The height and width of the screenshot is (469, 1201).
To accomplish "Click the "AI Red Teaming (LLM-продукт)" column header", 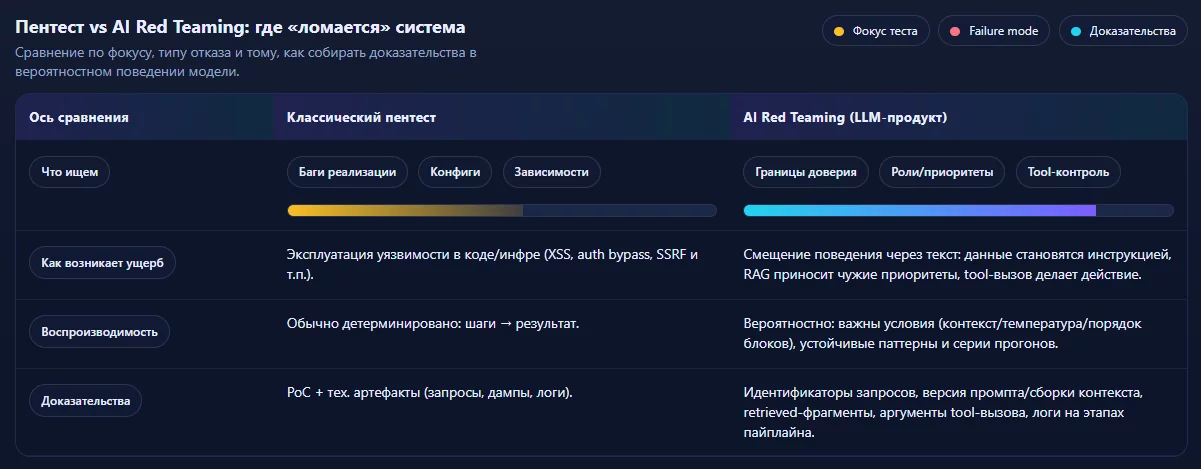I will [845, 118].
